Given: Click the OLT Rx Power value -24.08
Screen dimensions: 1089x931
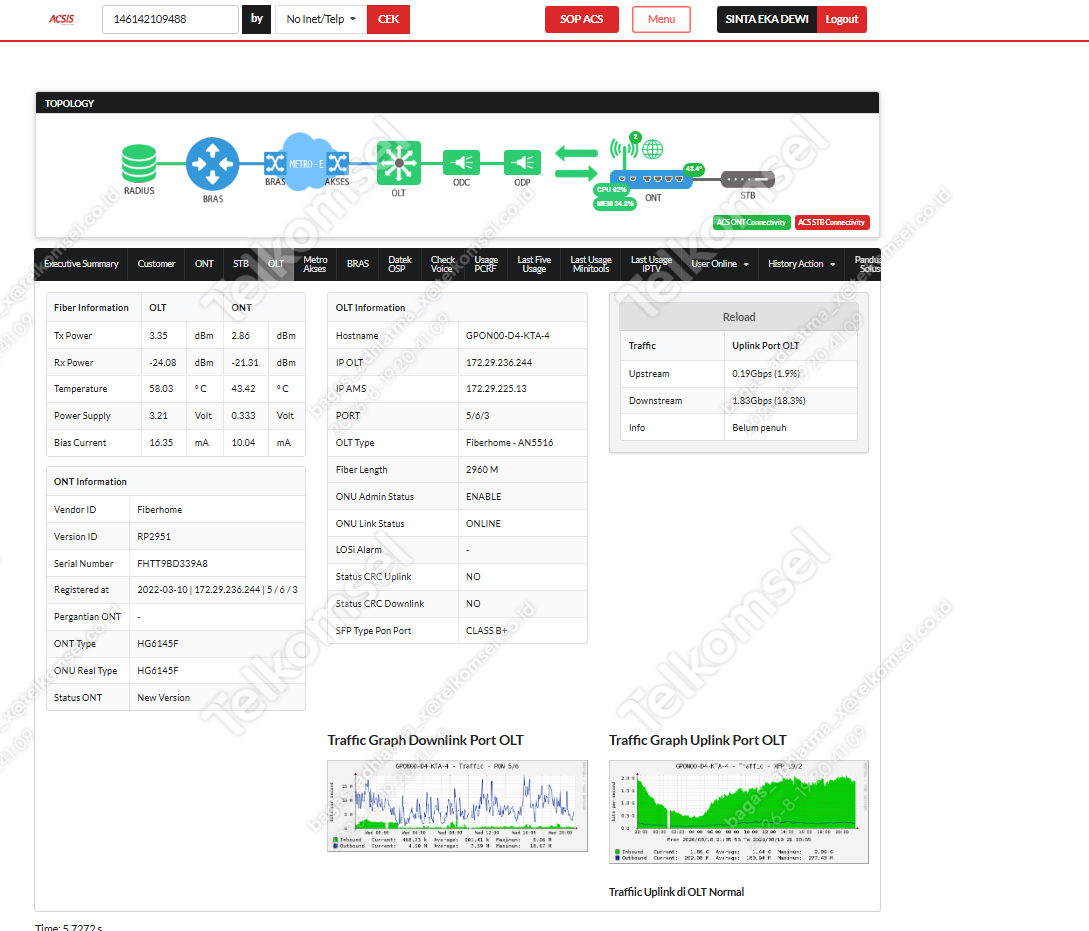Looking at the screenshot, I should (163, 362).
